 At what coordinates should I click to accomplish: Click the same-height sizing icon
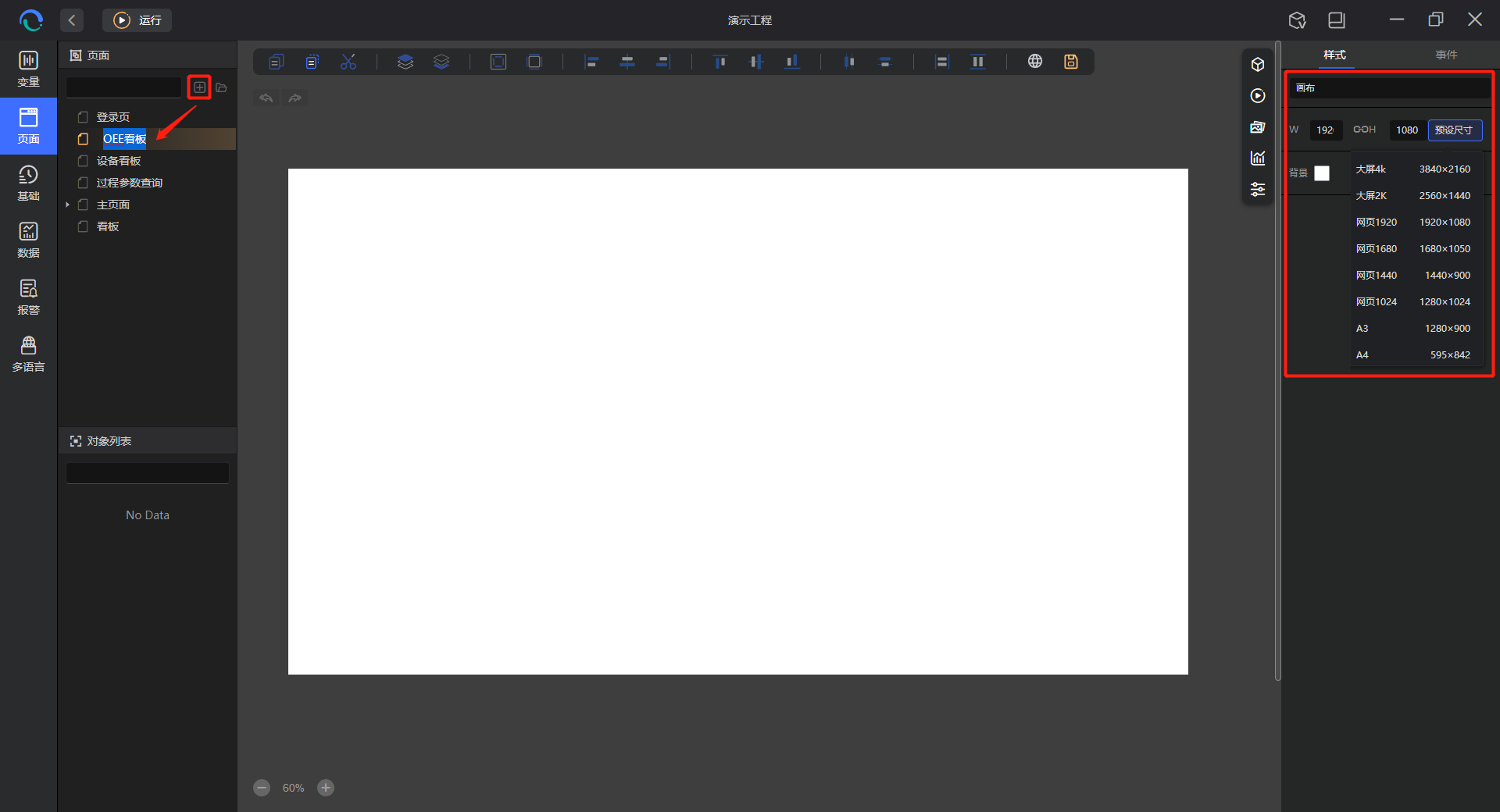978,62
